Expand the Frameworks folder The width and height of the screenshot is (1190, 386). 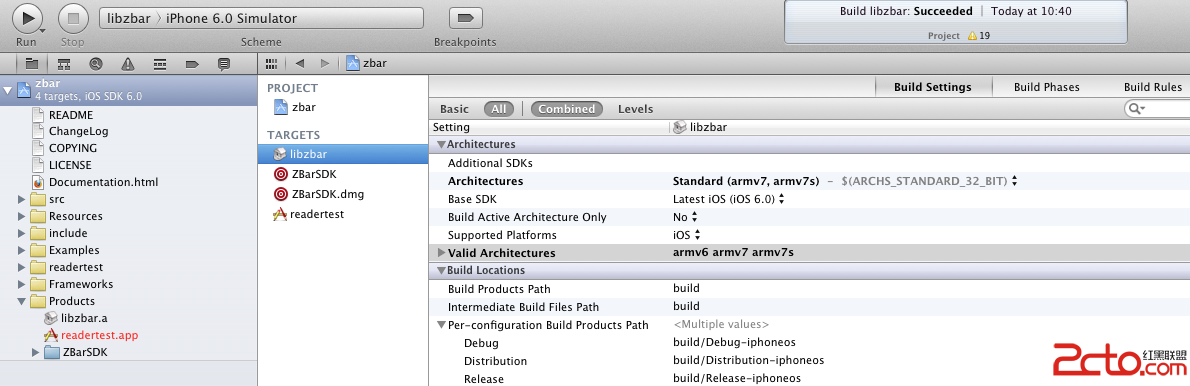point(21,284)
